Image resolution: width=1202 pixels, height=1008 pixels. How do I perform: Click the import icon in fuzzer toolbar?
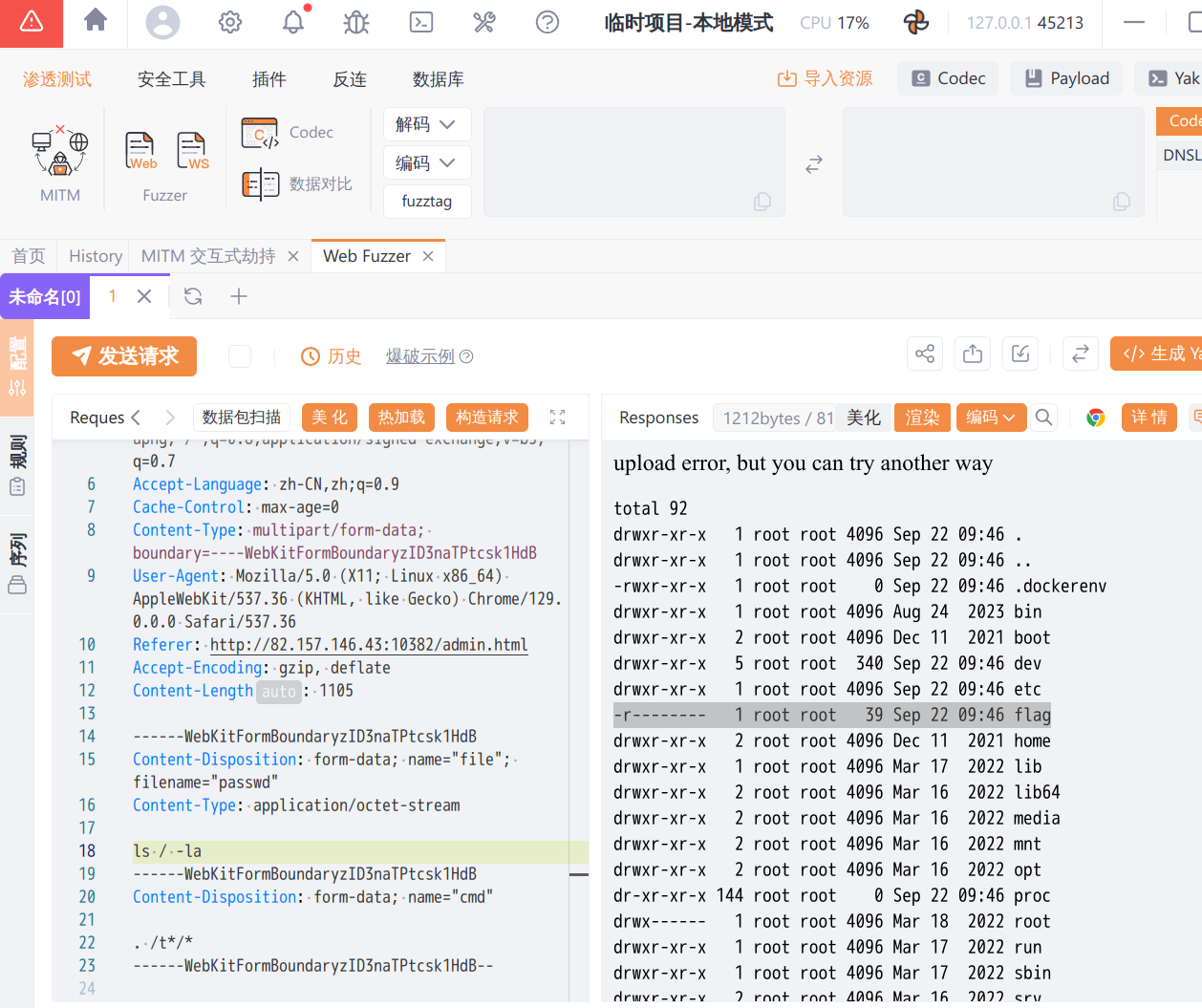tap(1020, 354)
